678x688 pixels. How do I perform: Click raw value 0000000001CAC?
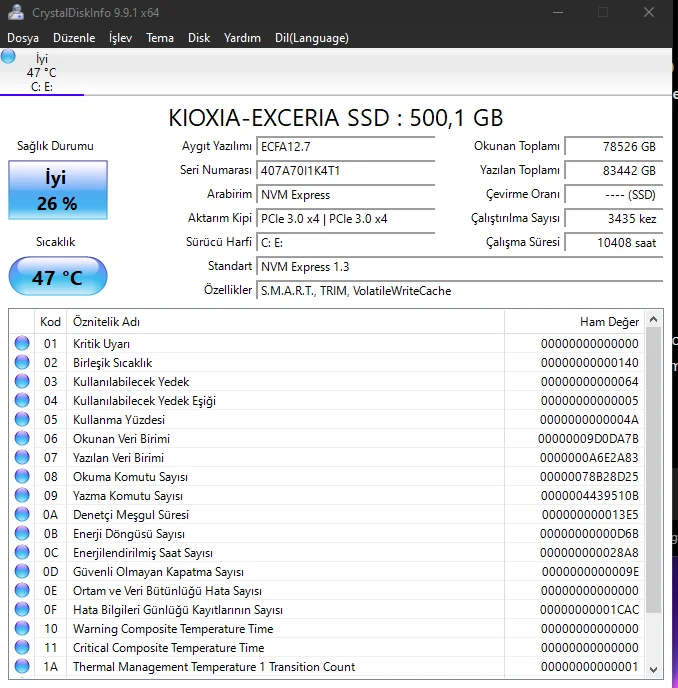tap(589, 609)
